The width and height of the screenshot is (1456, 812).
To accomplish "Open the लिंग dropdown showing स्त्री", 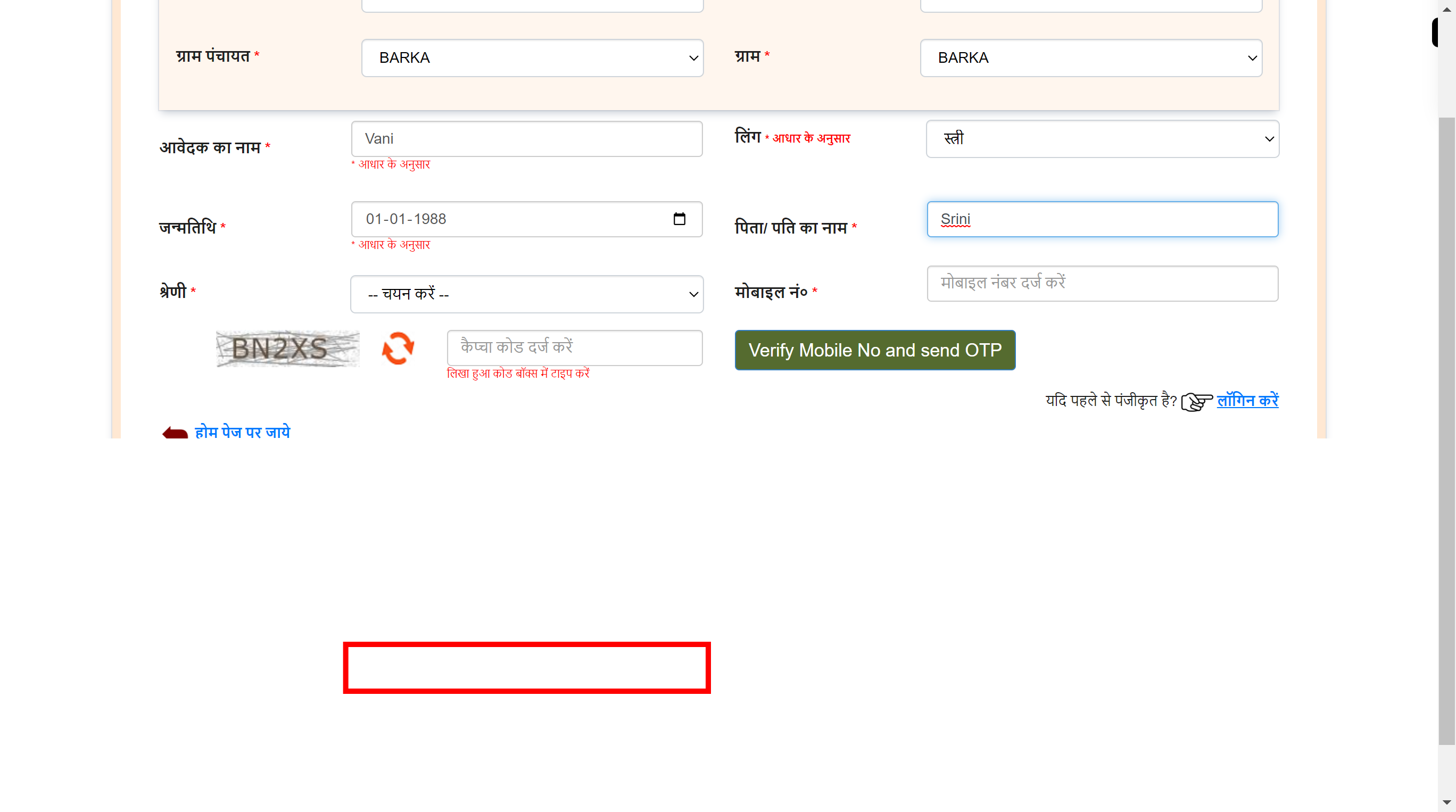I will tap(1102, 138).
